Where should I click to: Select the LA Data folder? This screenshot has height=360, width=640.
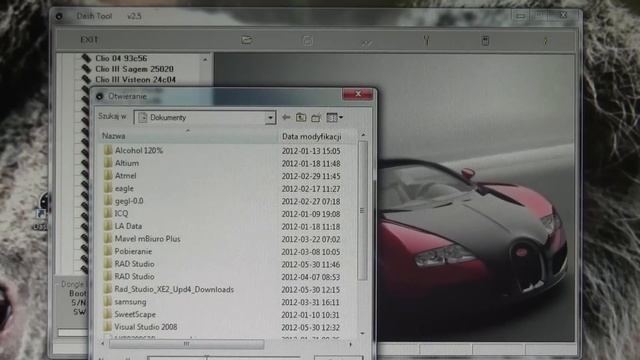coord(128,226)
